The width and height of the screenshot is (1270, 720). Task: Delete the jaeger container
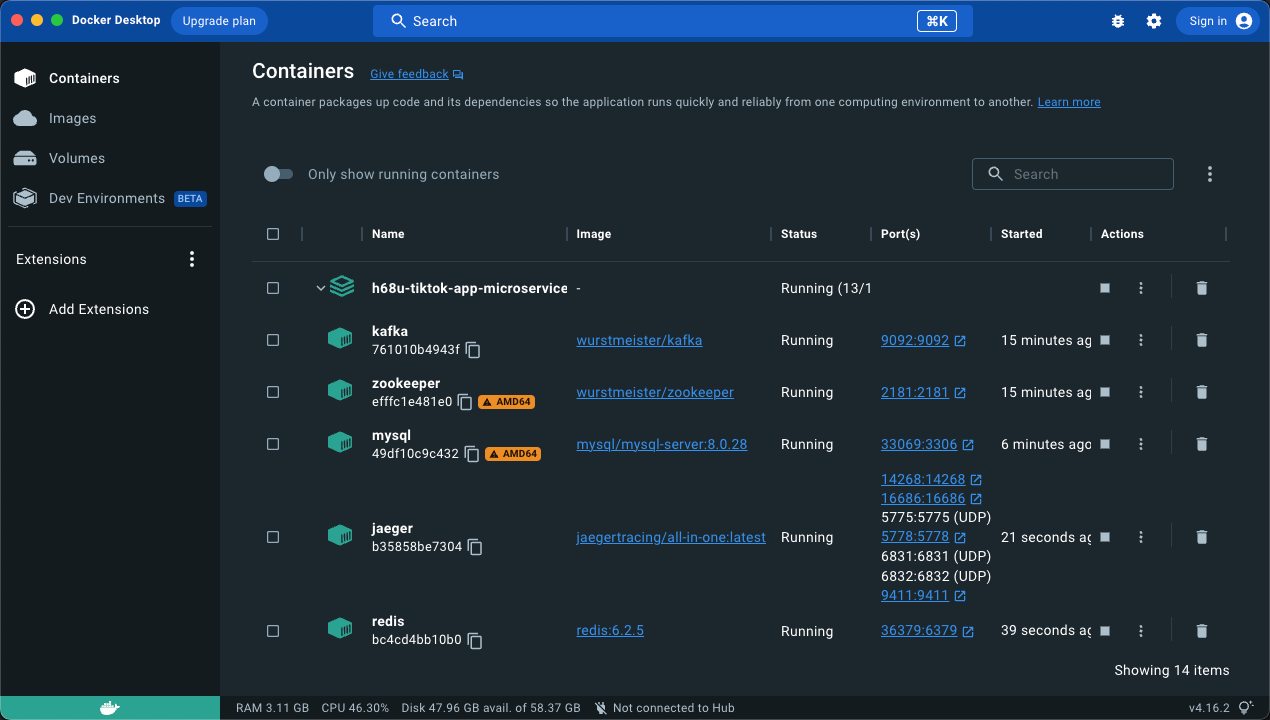tap(1202, 537)
